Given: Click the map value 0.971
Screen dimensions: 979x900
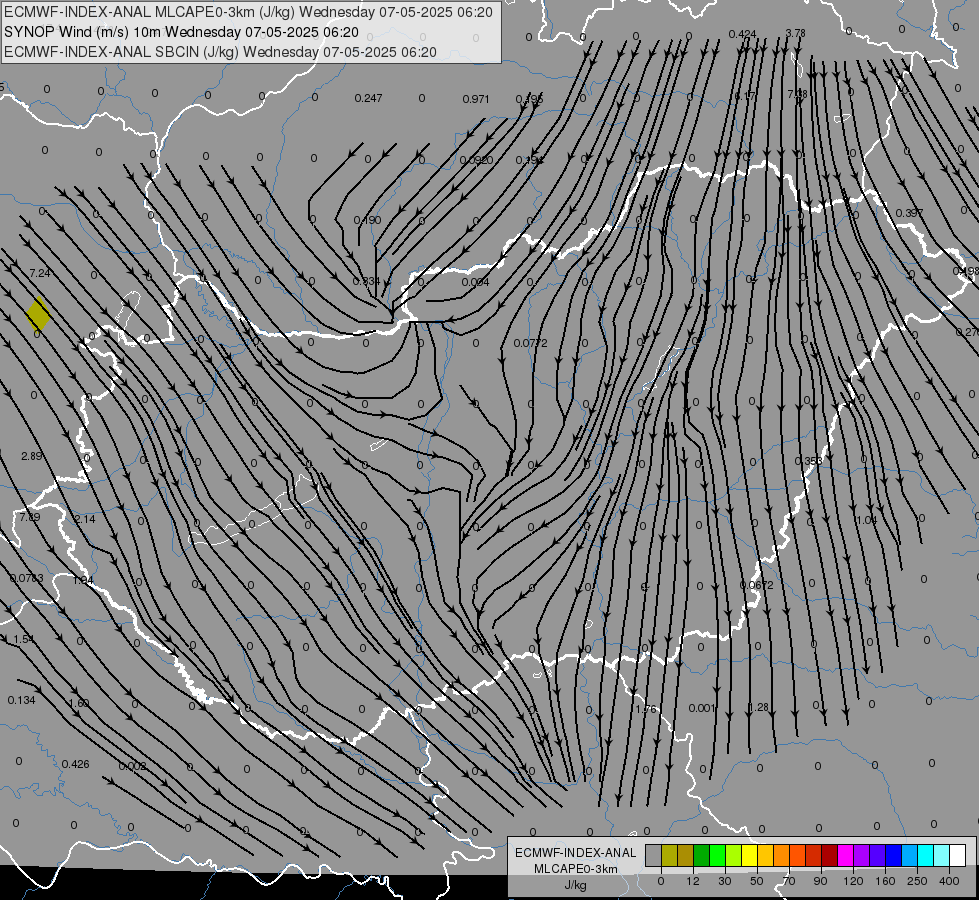Looking at the screenshot, I should point(476,99).
